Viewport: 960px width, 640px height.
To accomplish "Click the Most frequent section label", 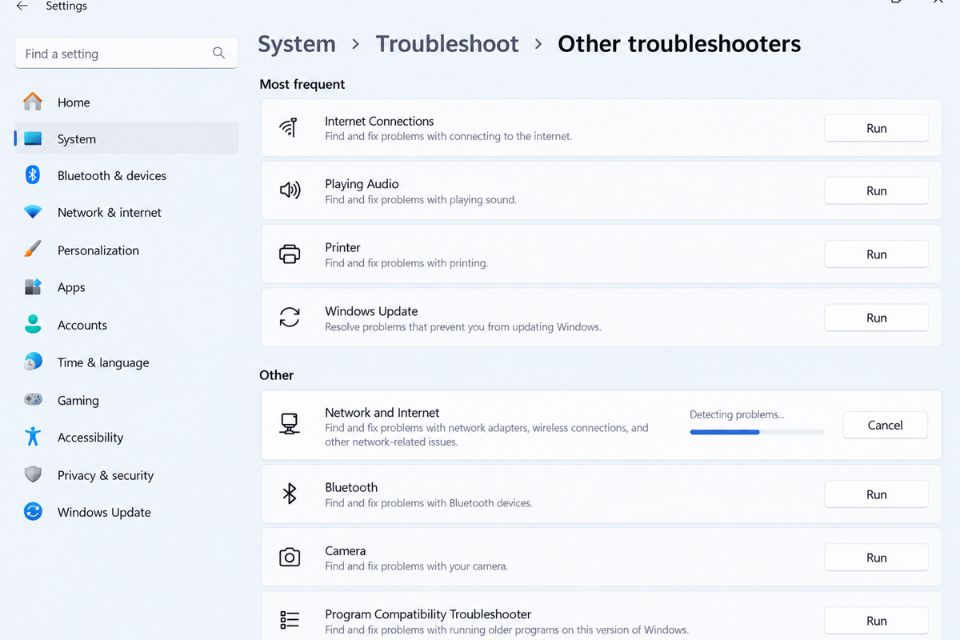I will coord(302,84).
